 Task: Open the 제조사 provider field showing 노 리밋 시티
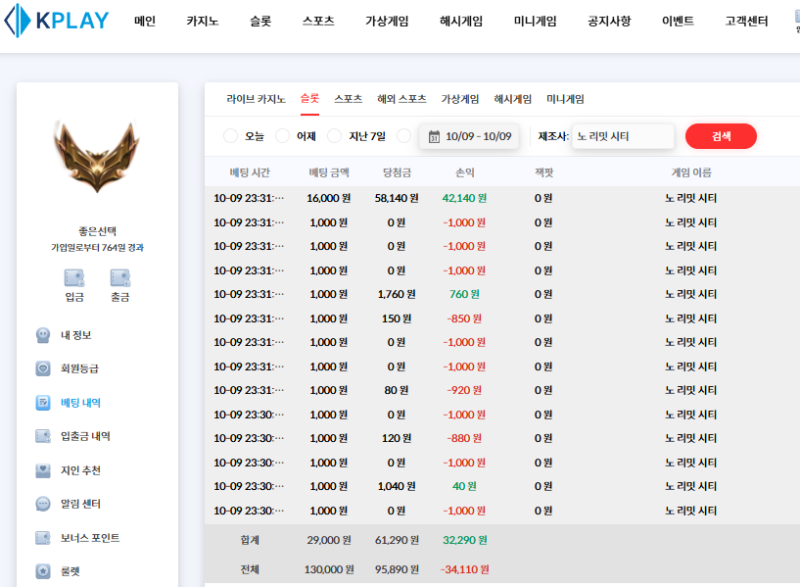tap(622, 136)
